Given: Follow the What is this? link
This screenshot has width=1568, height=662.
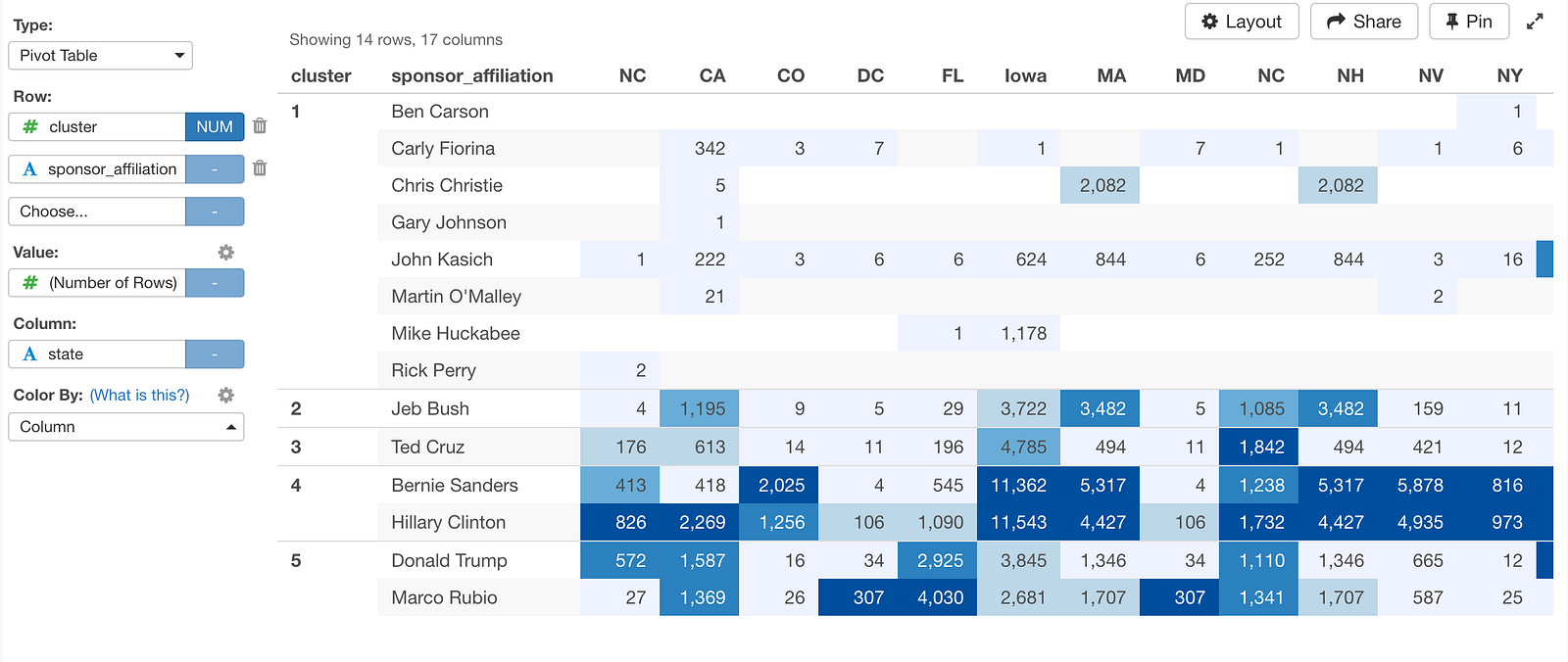Looking at the screenshot, I should tap(139, 396).
